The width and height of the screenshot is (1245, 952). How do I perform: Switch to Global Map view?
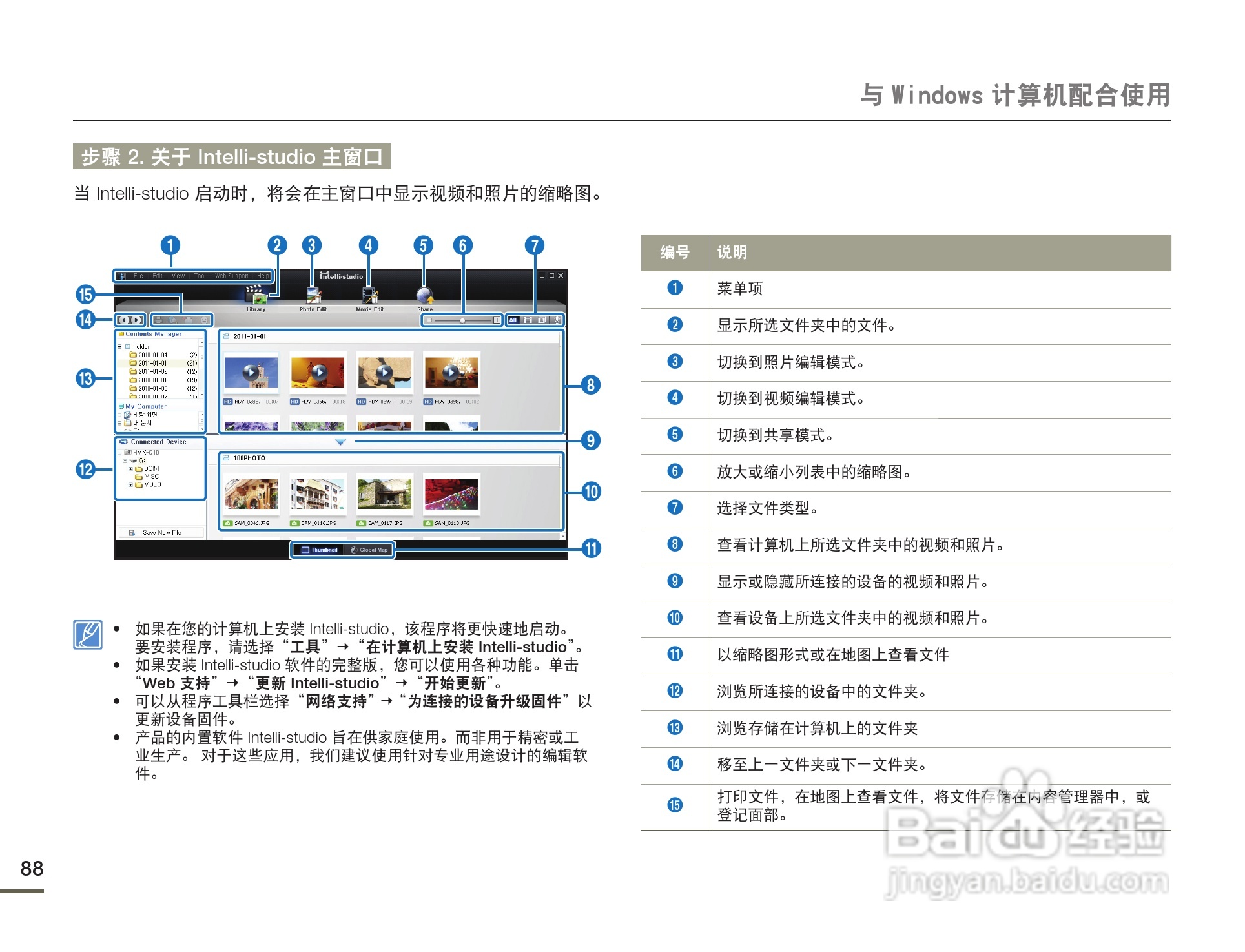click(368, 550)
